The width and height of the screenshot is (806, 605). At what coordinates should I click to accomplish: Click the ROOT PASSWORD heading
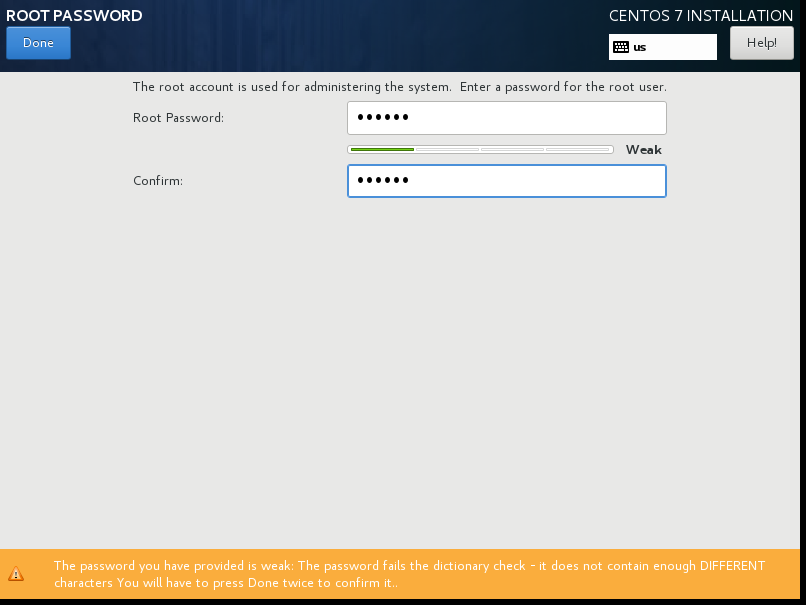(x=74, y=15)
